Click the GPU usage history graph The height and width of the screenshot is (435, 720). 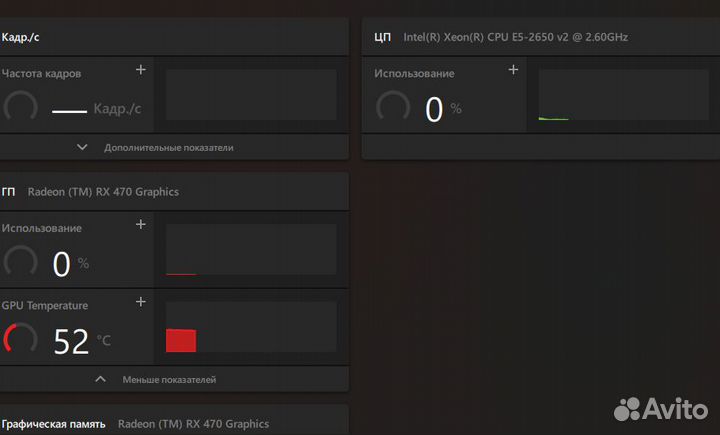pyautogui.click(x=251, y=250)
